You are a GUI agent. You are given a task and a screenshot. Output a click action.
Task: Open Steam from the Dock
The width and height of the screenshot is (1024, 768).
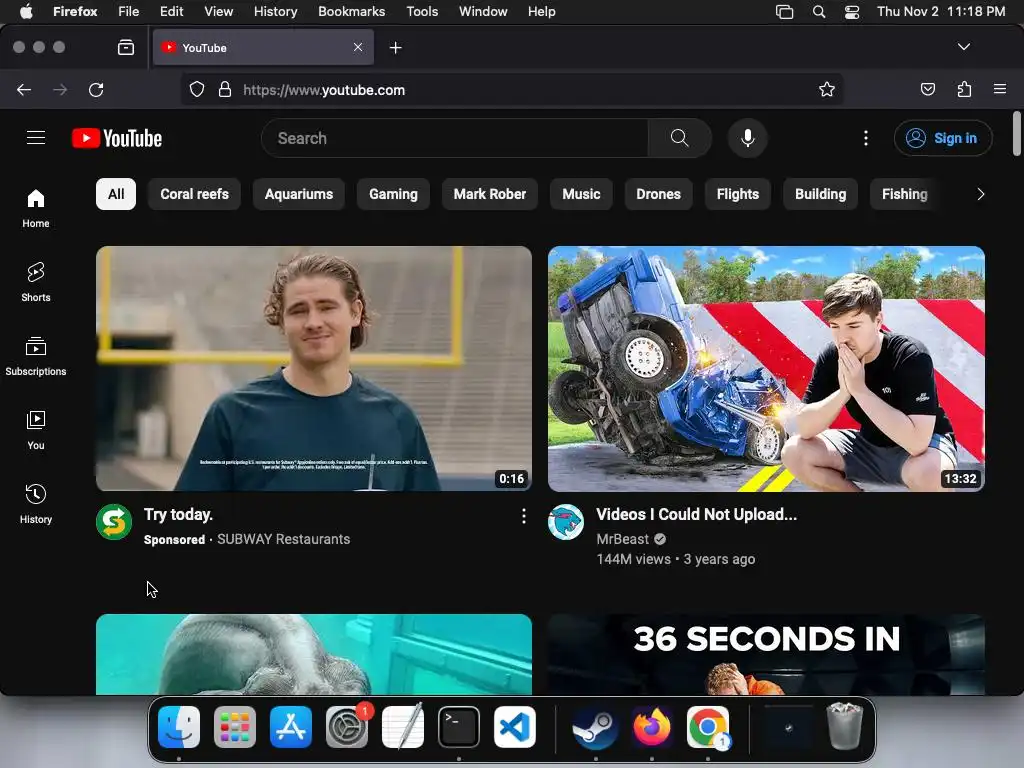pyautogui.click(x=596, y=727)
